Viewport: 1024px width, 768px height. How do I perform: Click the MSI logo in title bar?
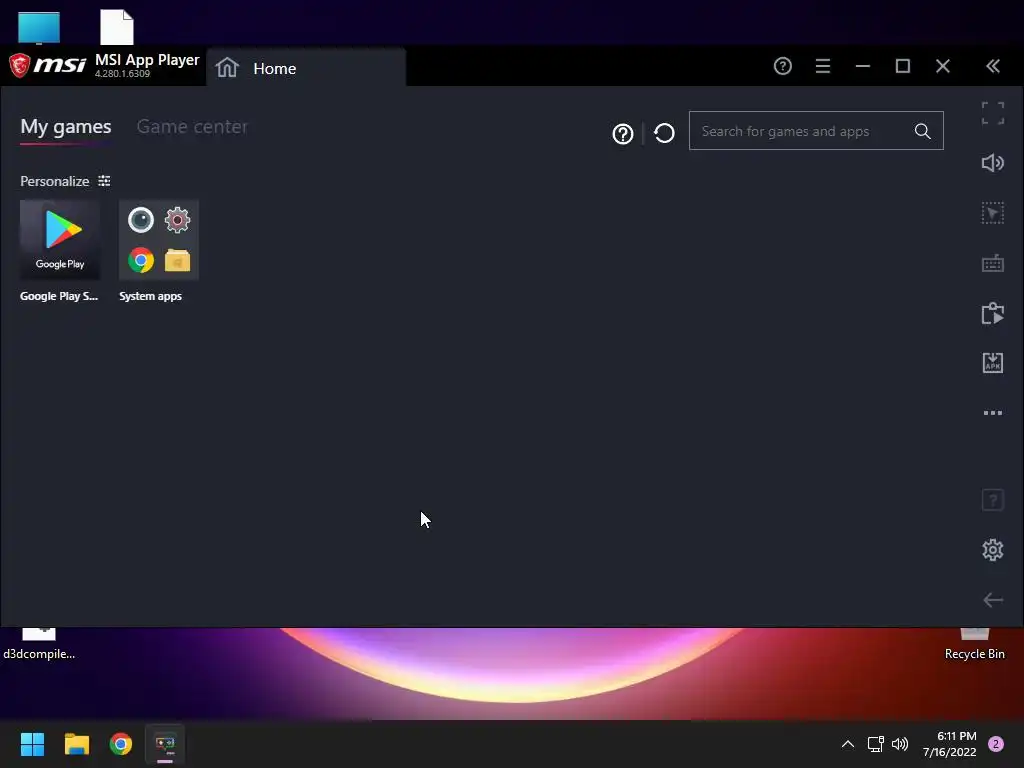(48, 65)
